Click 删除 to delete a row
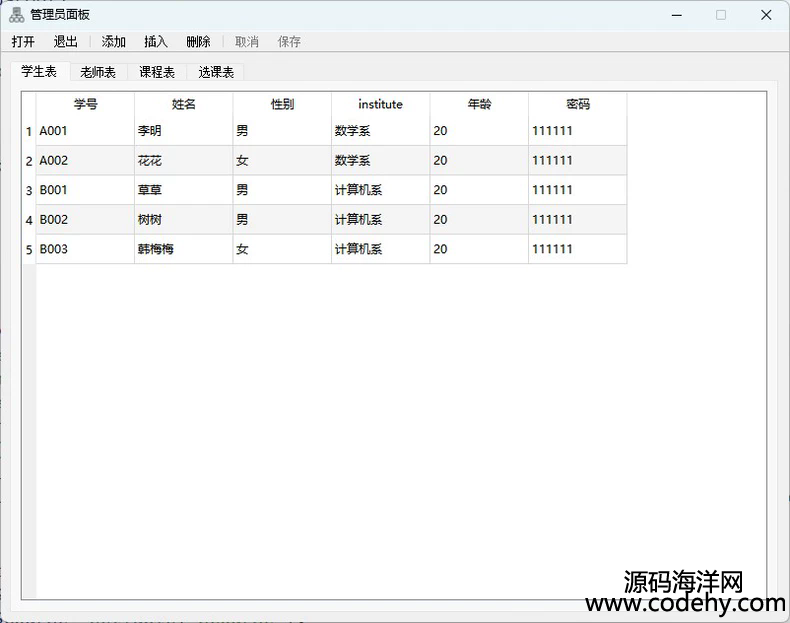The width and height of the screenshot is (790, 623). (198, 42)
